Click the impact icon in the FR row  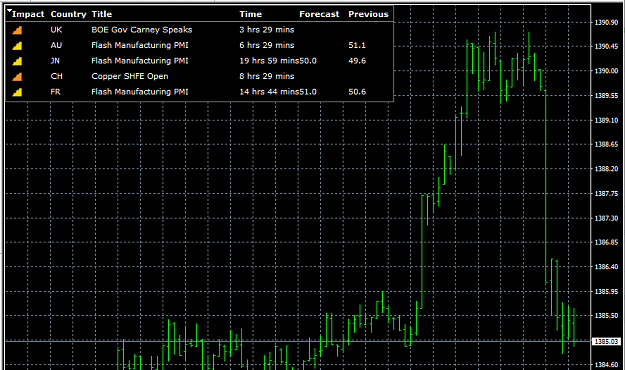point(17,92)
